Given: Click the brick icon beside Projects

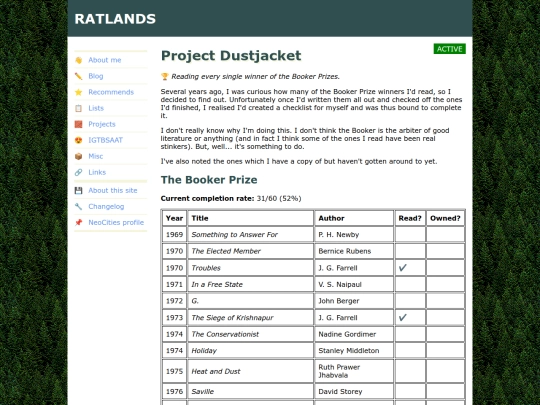Looking at the screenshot, I should coord(79,124).
